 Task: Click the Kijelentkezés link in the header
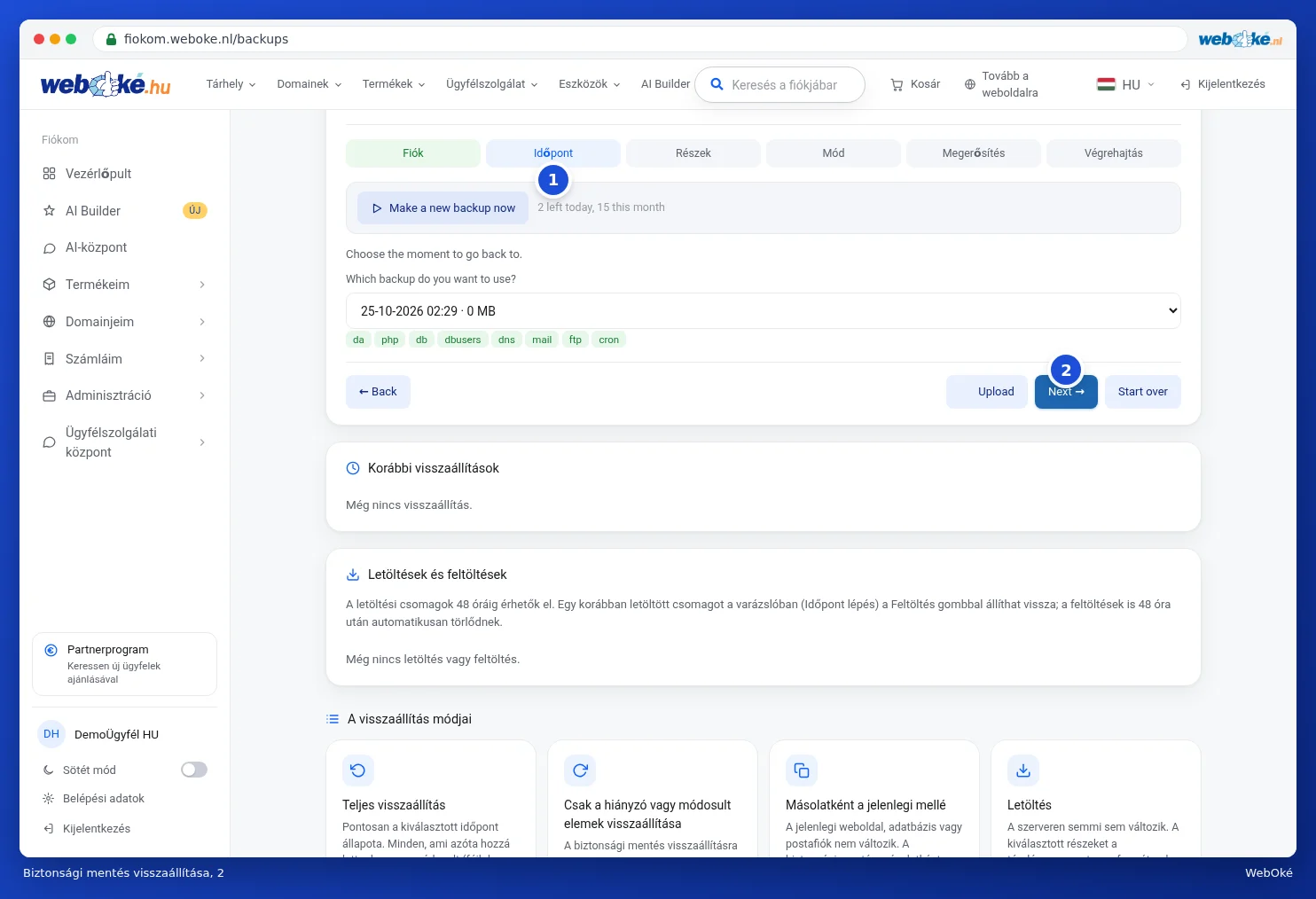click(x=1223, y=84)
